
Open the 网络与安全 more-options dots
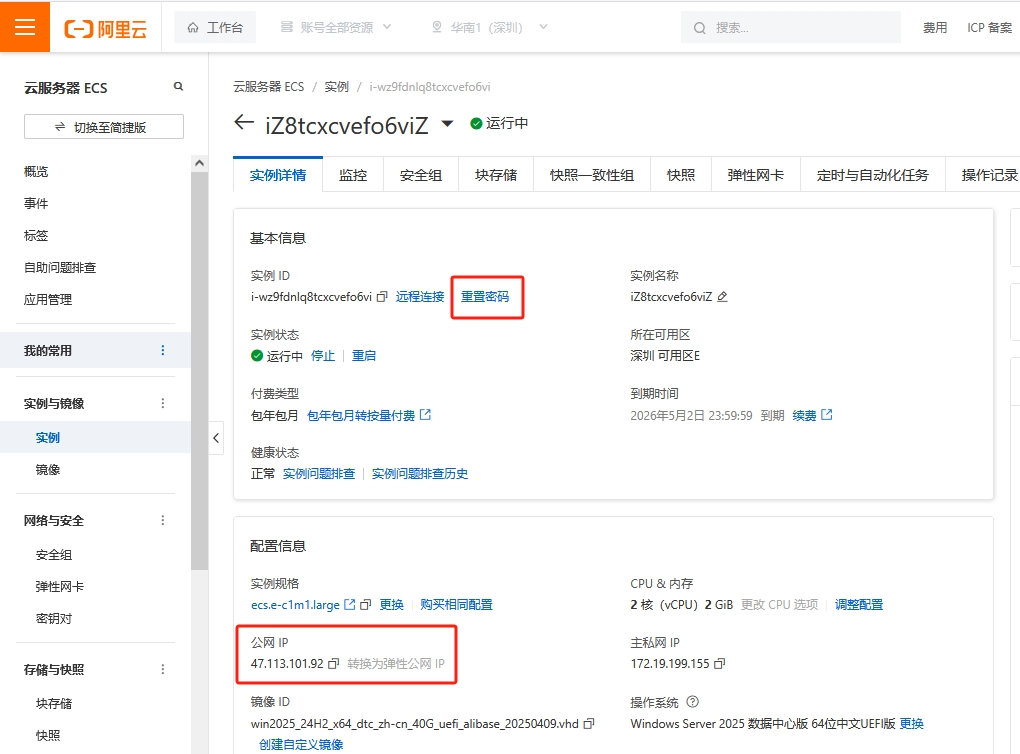[163, 520]
